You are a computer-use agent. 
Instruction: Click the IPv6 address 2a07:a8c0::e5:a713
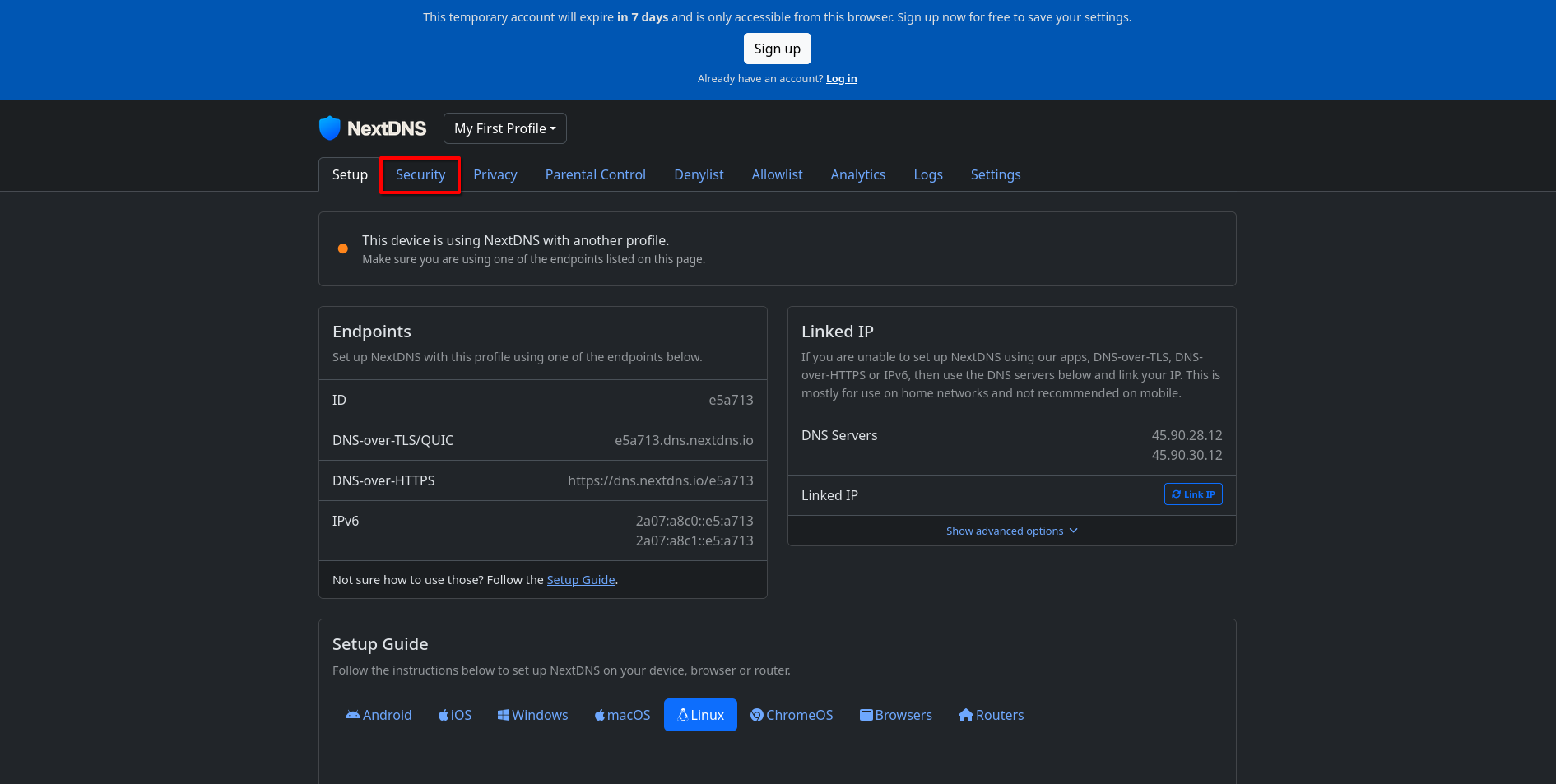pyautogui.click(x=694, y=521)
